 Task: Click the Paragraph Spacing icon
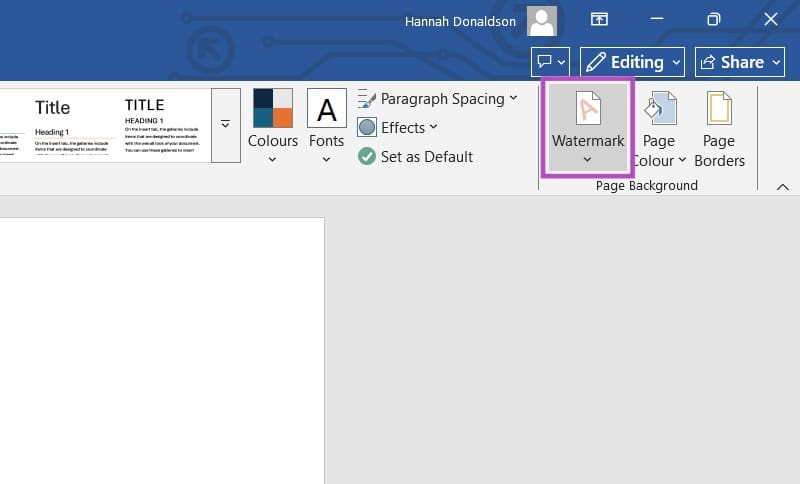point(367,99)
